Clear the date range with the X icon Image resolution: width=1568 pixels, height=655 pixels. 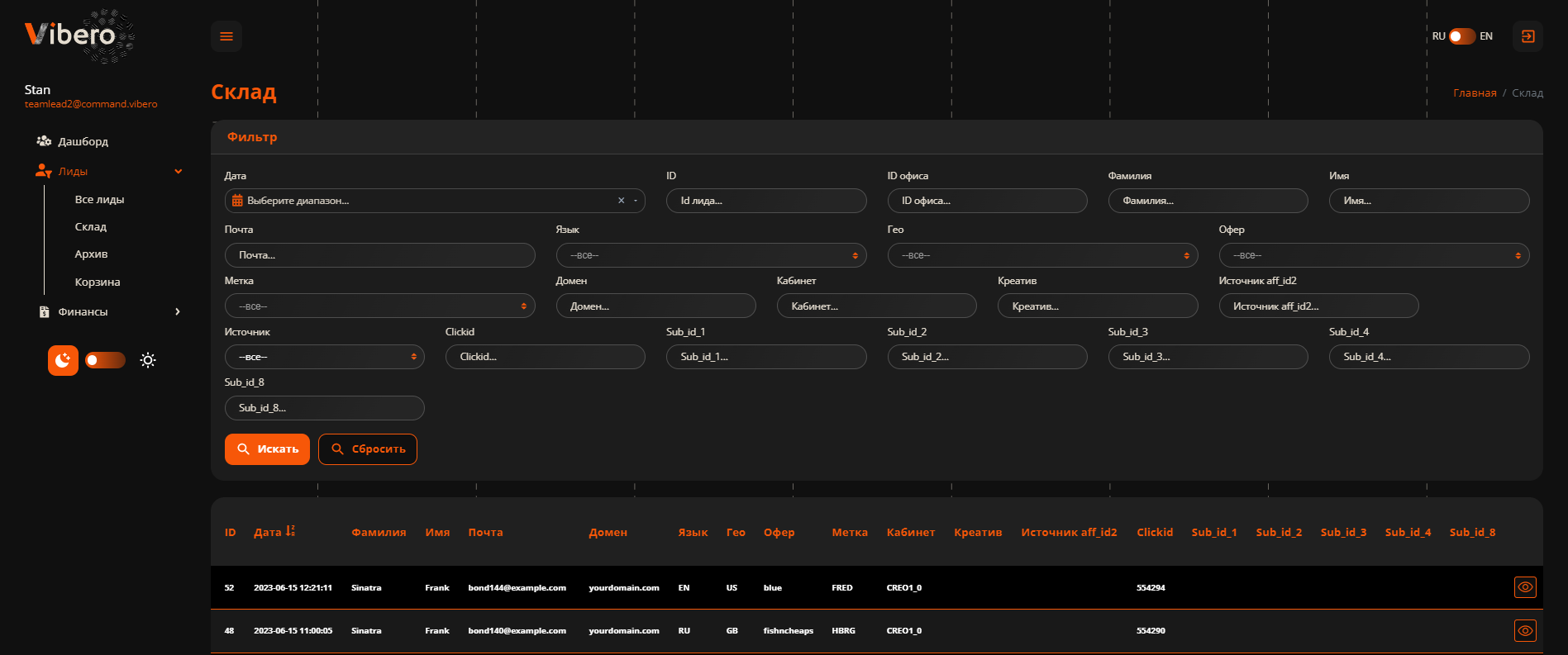622,201
